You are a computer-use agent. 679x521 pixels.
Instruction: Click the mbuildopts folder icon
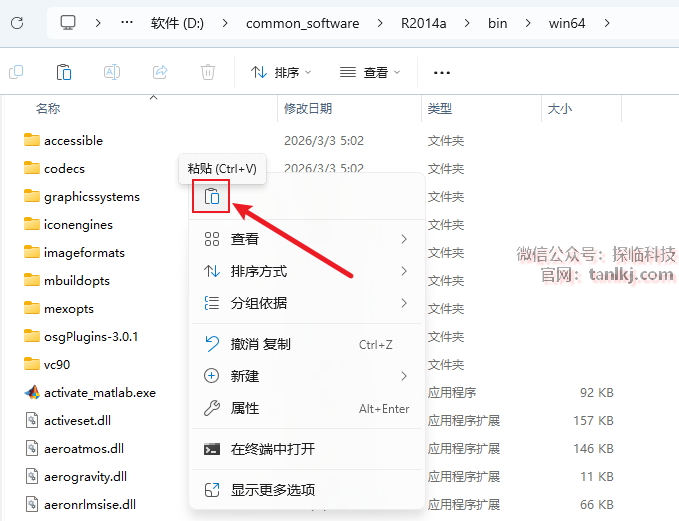tap(32, 280)
